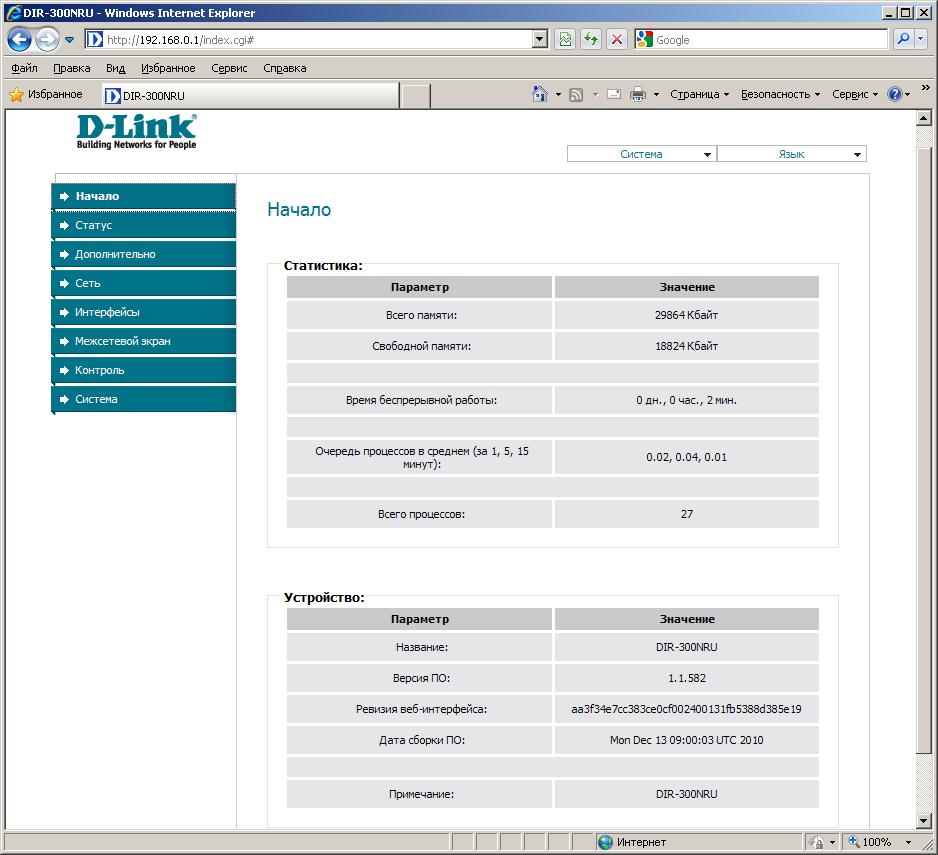Open the zoom level dropdown arrow
Screen dimensions: 938x855
coord(909,842)
